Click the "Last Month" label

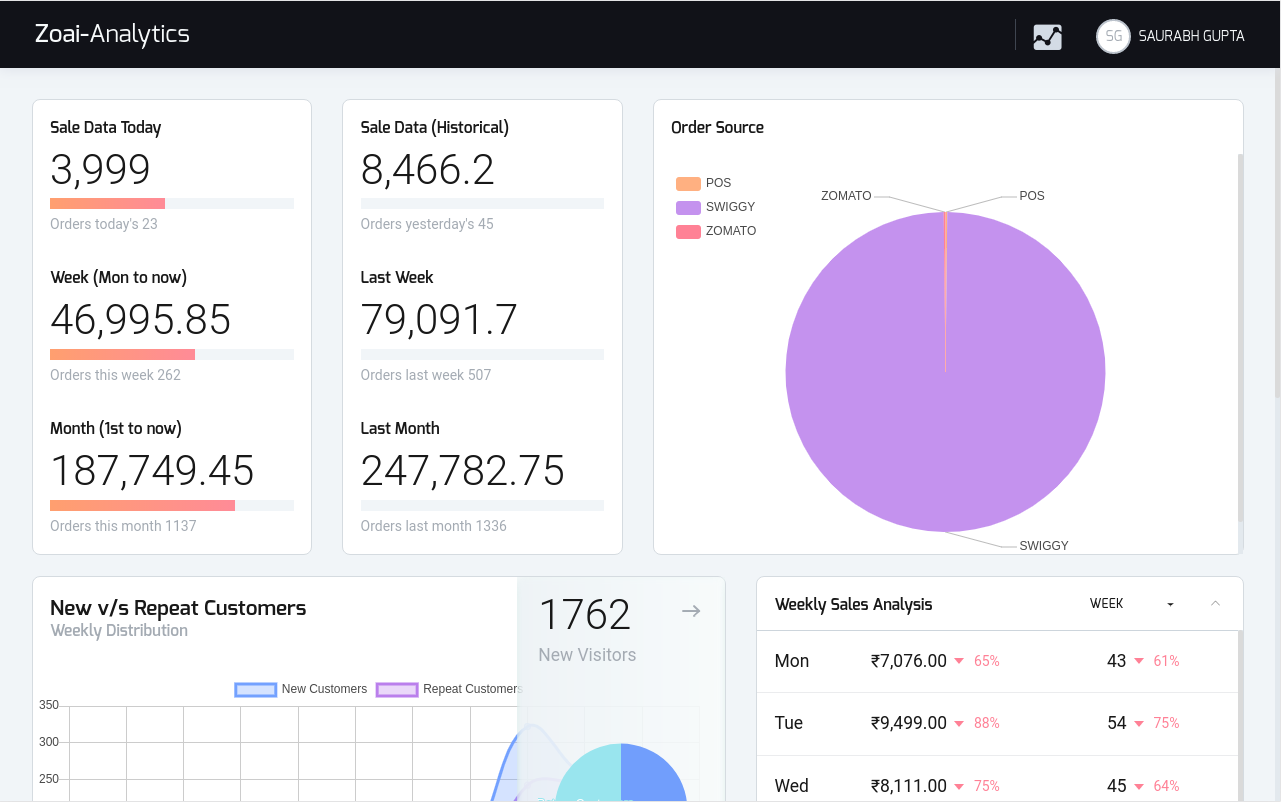[x=400, y=428]
